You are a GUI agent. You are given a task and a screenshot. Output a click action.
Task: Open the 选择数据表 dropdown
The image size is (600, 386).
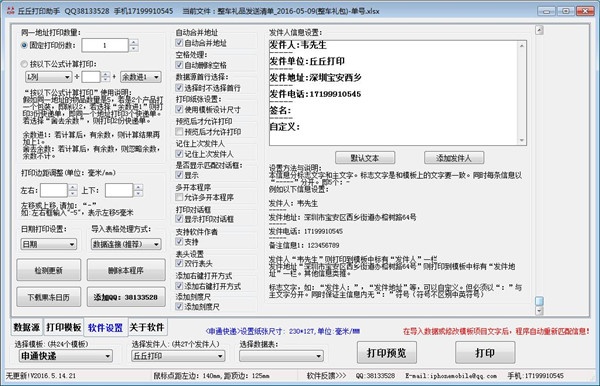(x=281, y=356)
